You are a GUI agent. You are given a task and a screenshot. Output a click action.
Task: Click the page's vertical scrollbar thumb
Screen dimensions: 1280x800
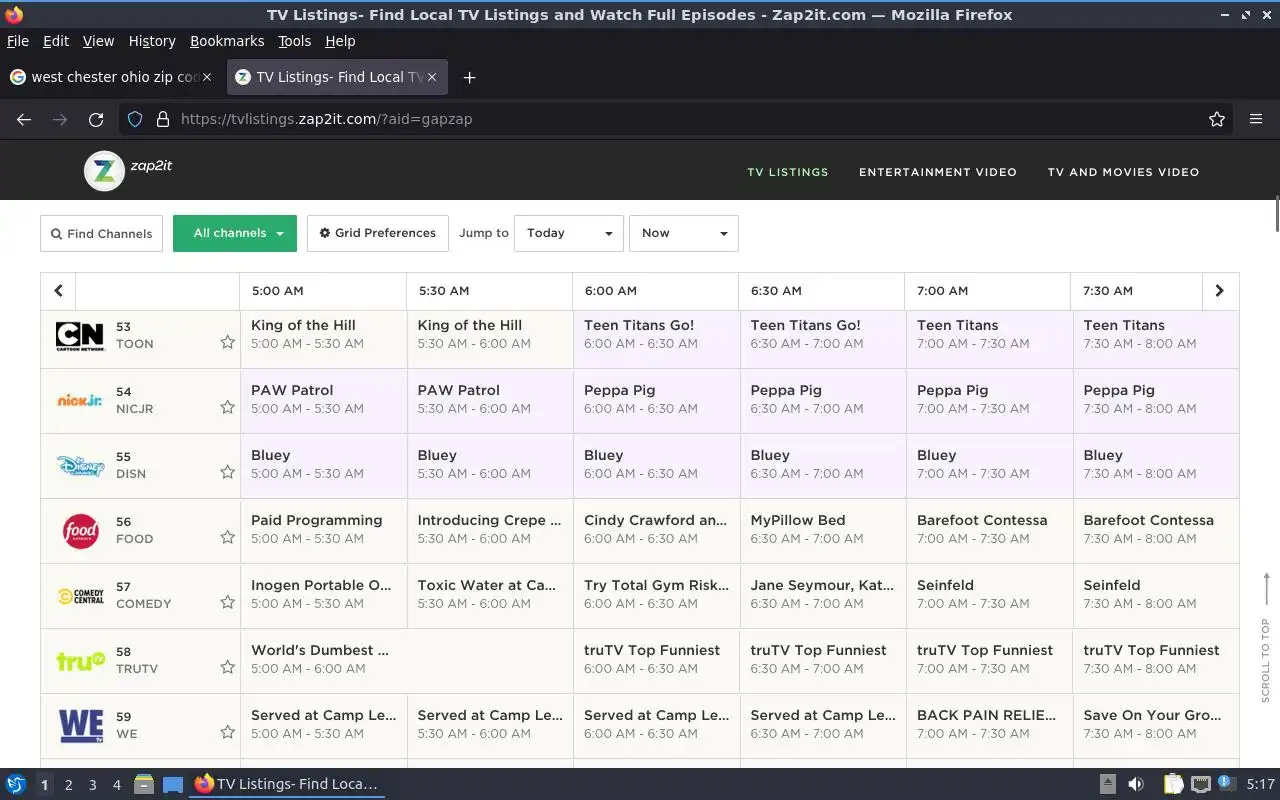pos(1276,214)
